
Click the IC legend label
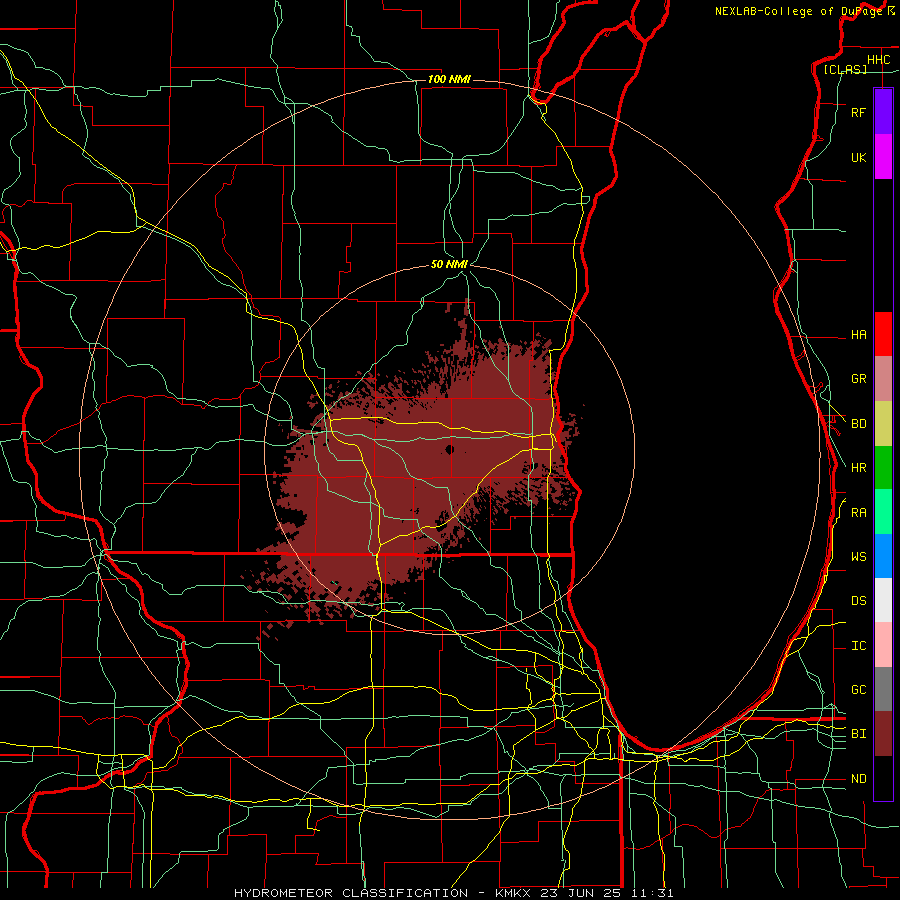[x=858, y=646]
